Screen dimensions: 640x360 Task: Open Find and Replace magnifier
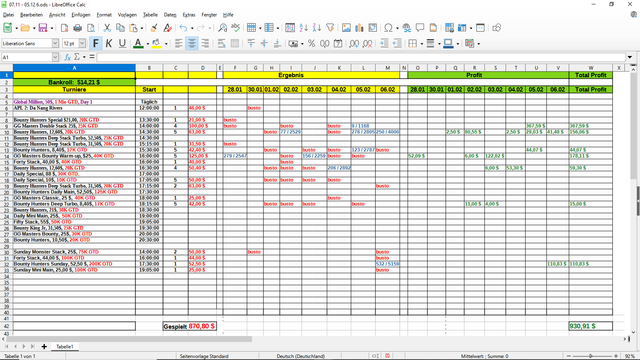coord(222,28)
